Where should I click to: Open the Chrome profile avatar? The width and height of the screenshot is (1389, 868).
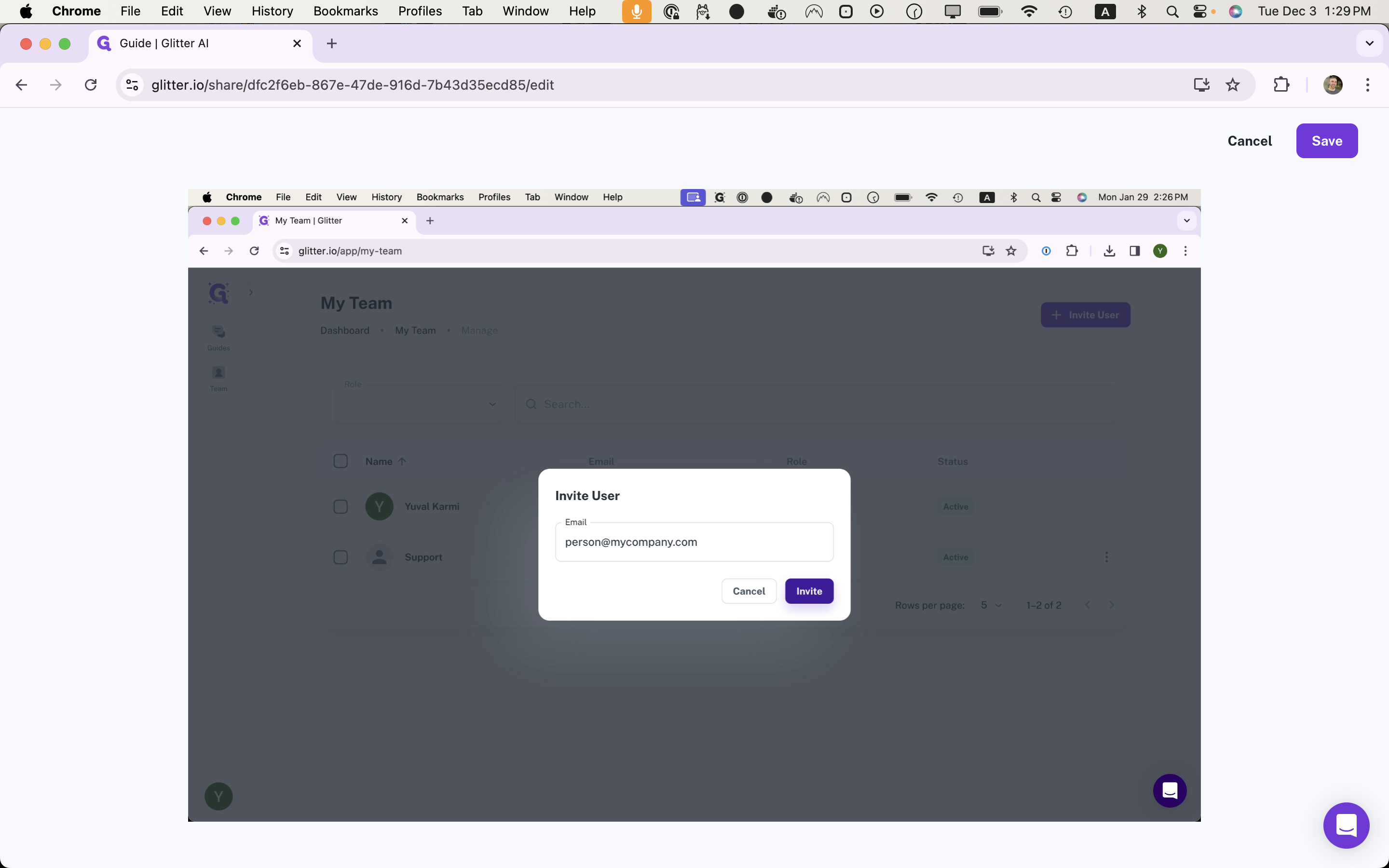pyautogui.click(x=1333, y=85)
